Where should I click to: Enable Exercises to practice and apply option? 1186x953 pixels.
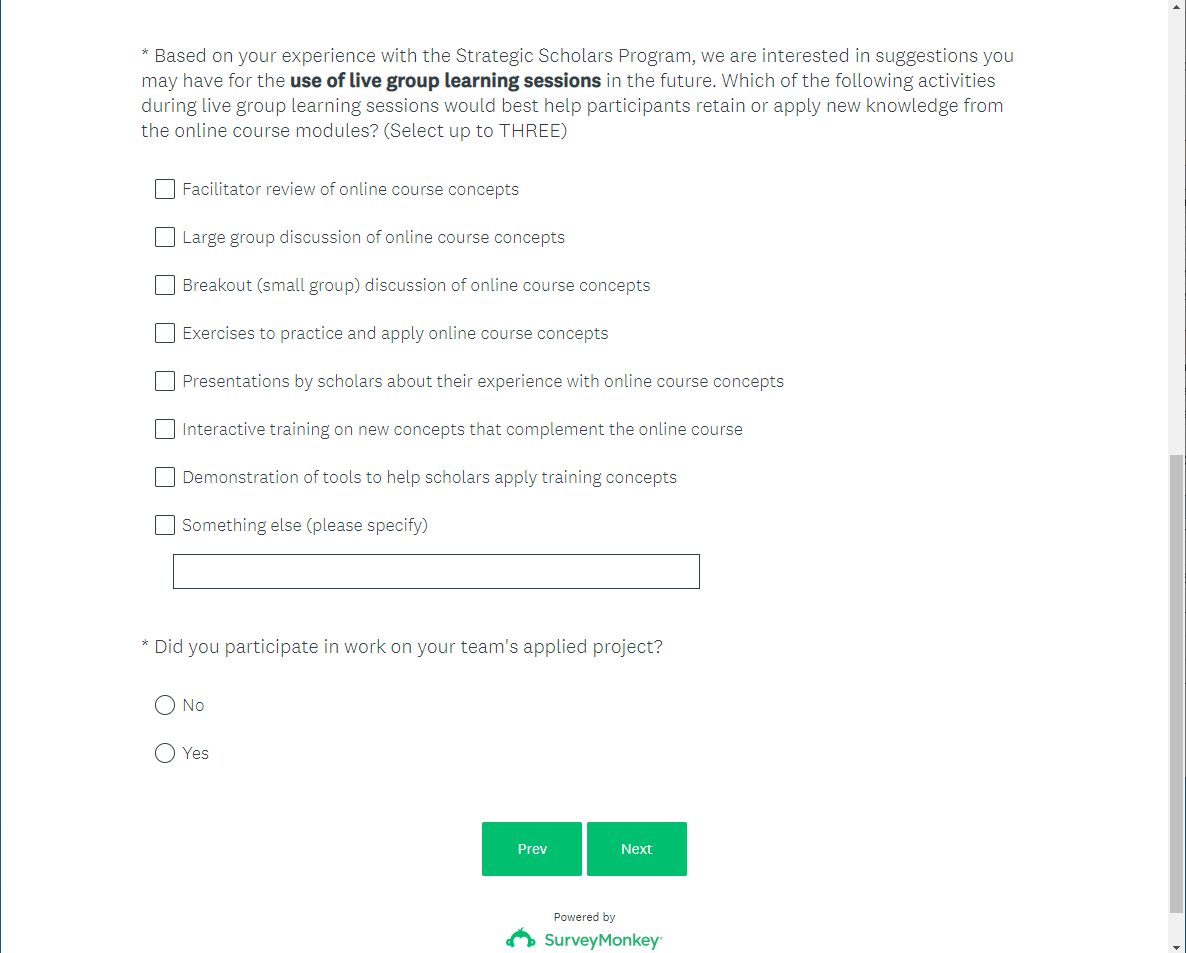click(x=165, y=333)
